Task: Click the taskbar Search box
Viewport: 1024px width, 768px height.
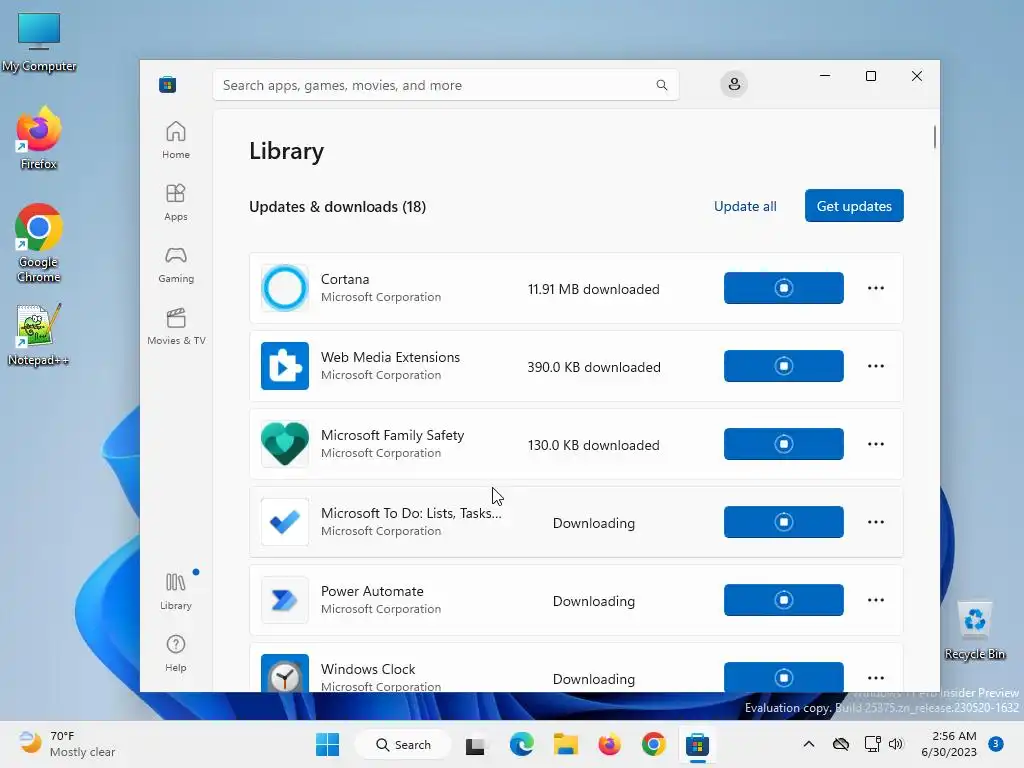Action: click(404, 744)
